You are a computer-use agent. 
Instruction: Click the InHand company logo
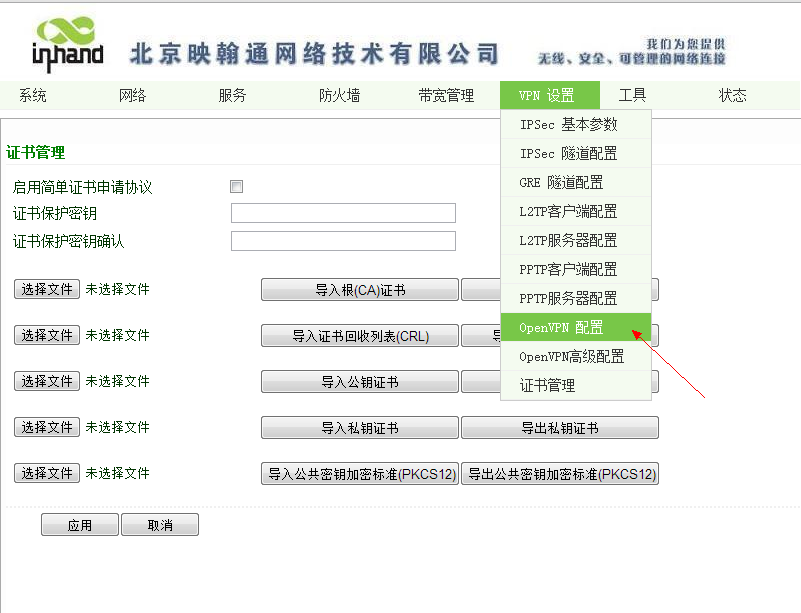click(67, 45)
